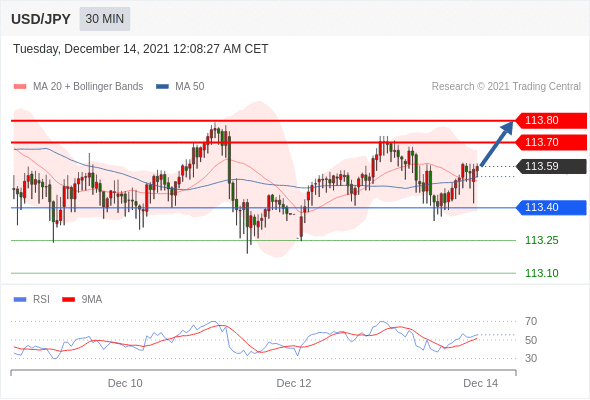Click the "MA 50" legend label

[x=190, y=87]
